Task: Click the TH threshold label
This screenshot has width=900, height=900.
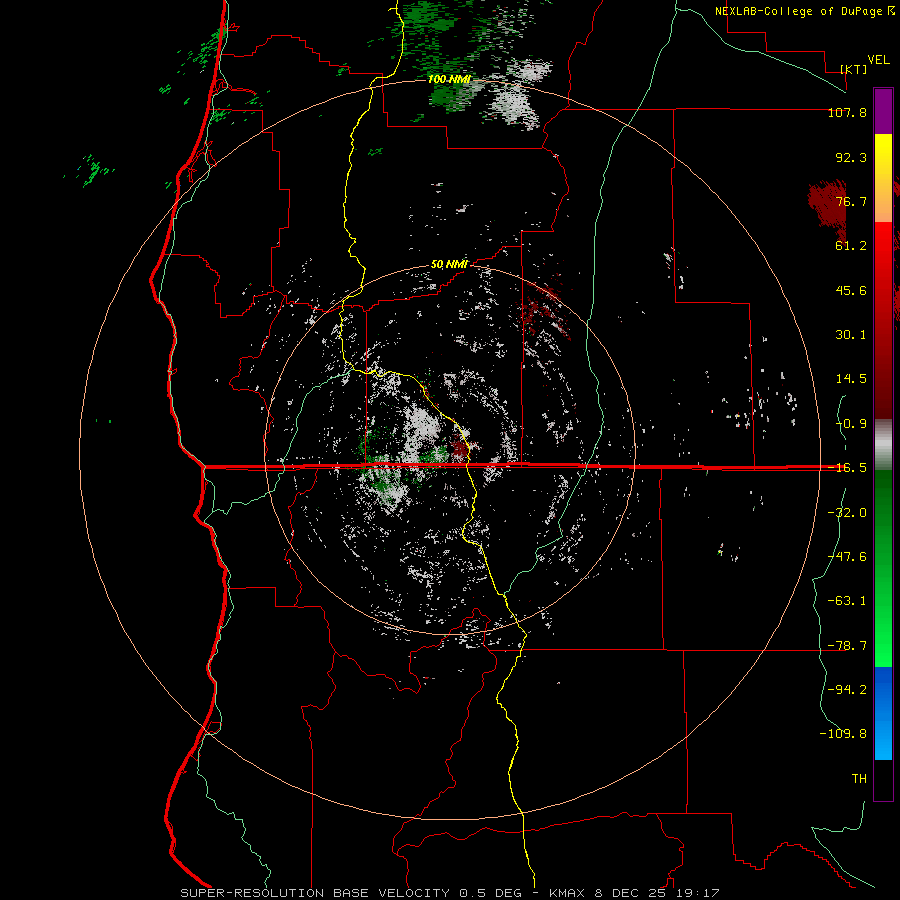Action: [859, 779]
